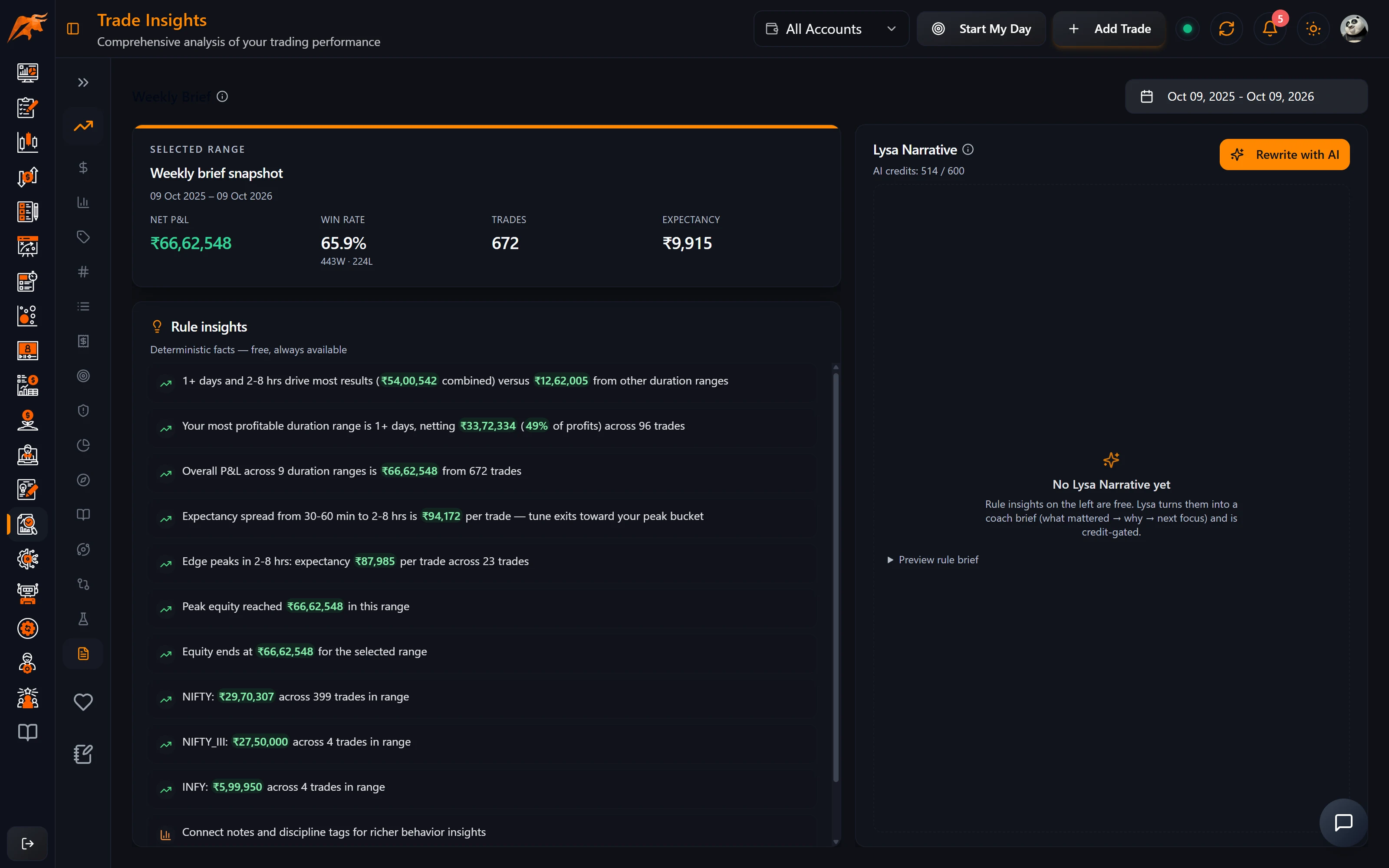Open the date range picker
This screenshot has height=868, width=1389.
pos(1246,96)
